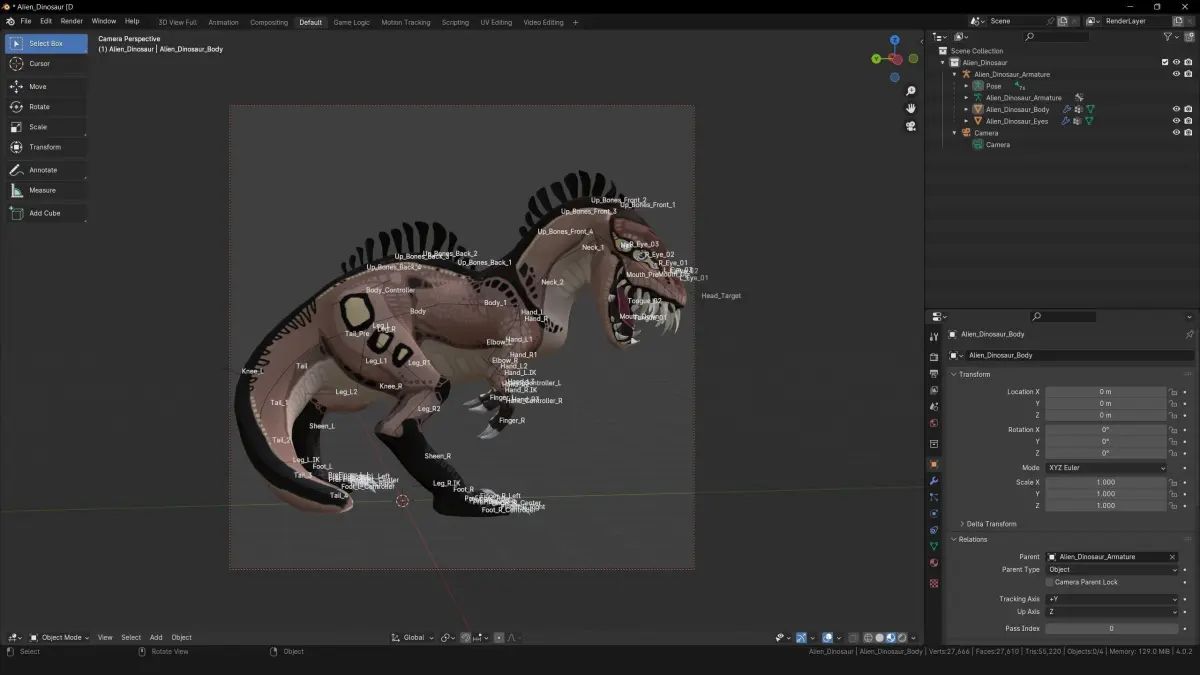Image resolution: width=1200 pixels, height=675 pixels.
Task: Open the Modifiers properties wrench tab
Action: click(x=934, y=481)
